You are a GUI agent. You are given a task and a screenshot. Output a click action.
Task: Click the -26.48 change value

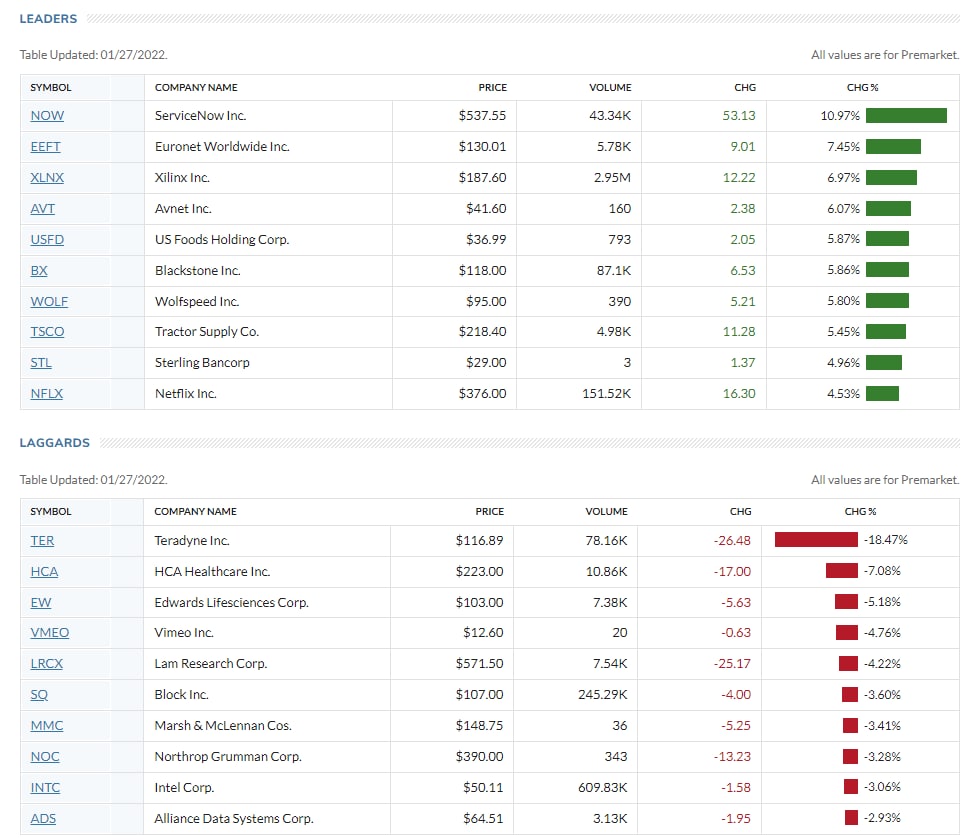click(732, 541)
